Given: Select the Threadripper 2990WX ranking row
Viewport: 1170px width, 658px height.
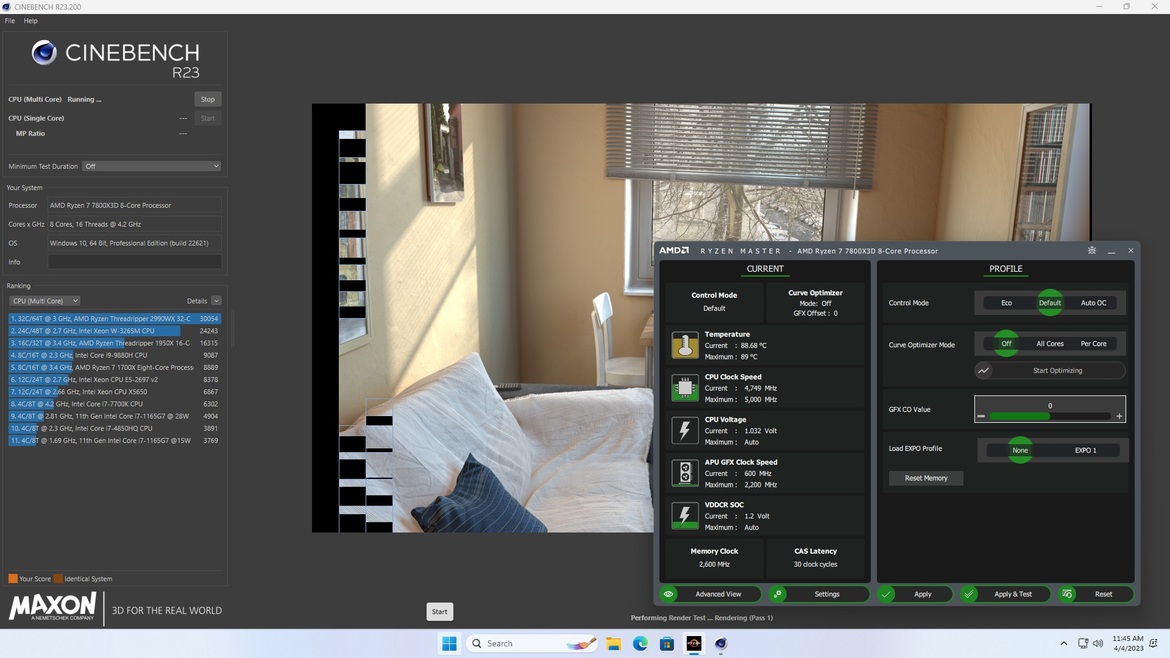Looking at the screenshot, I should [114, 319].
